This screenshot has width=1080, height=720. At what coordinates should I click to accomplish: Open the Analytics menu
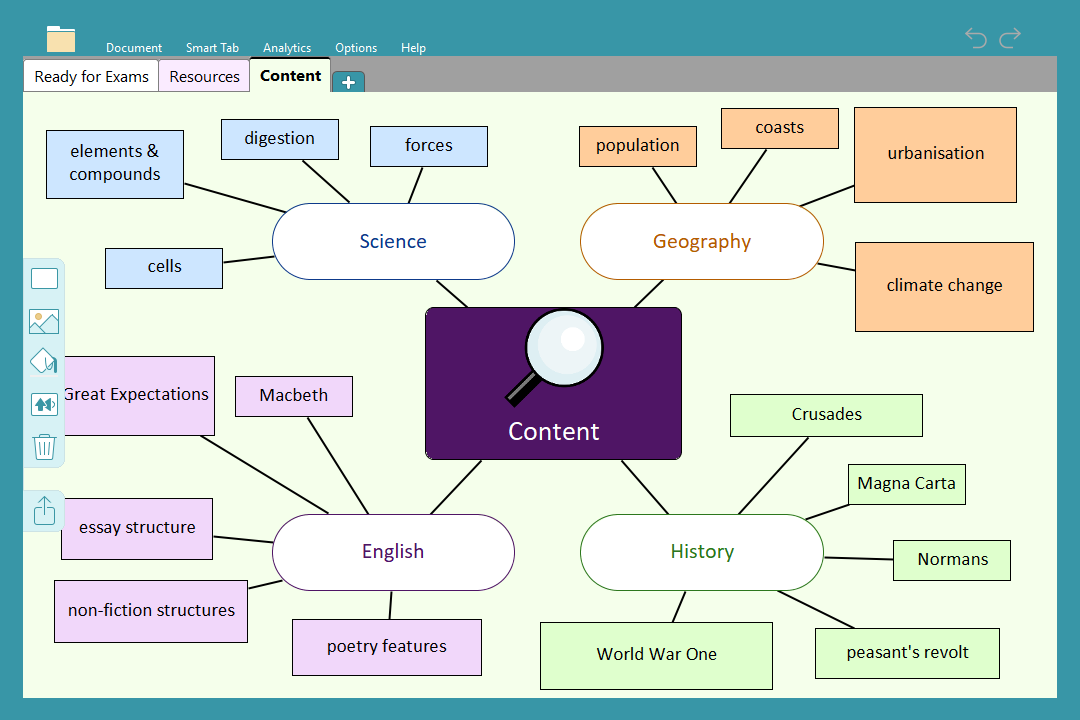(x=287, y=48)
